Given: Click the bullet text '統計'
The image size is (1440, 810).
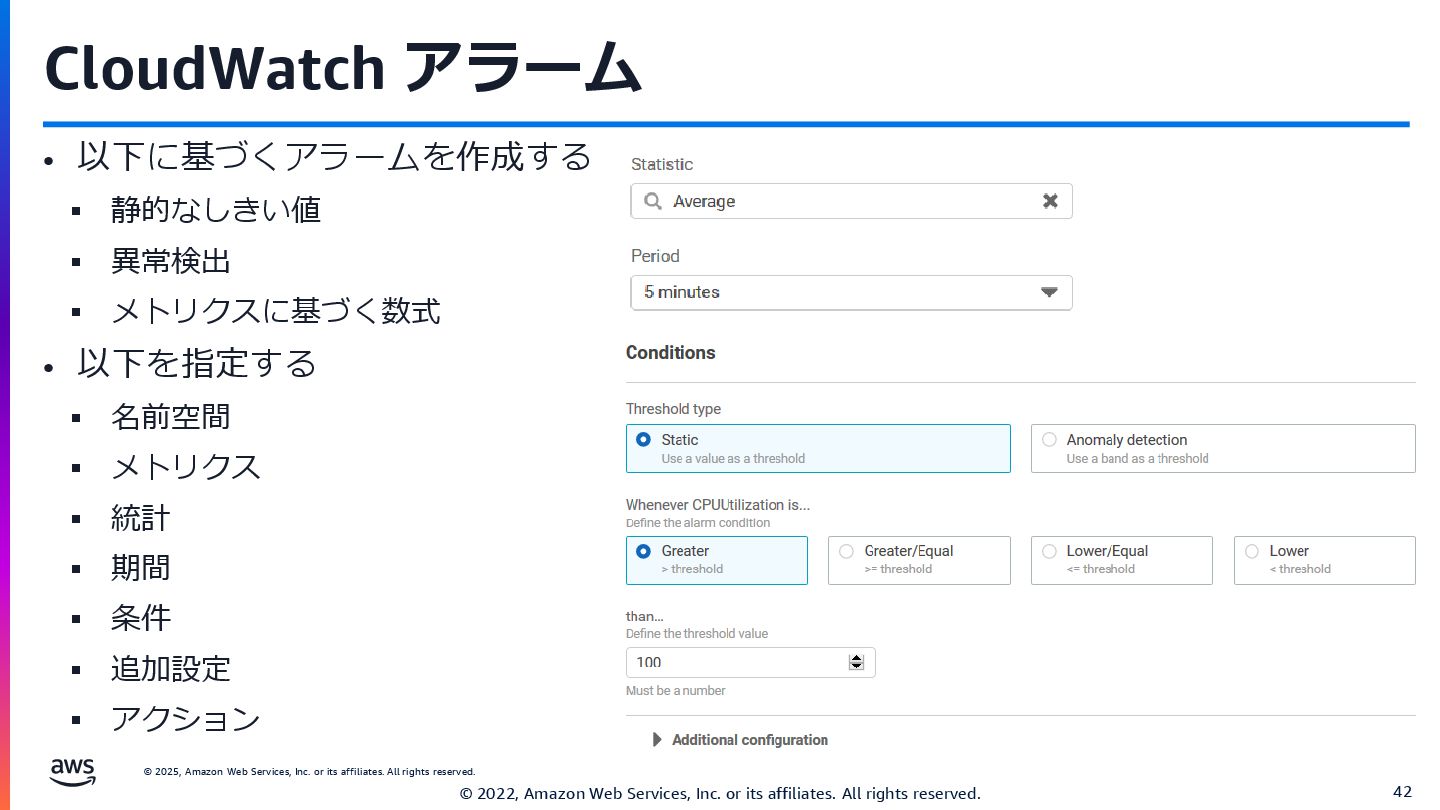Looking at the screenshot, I should (141, 518).
